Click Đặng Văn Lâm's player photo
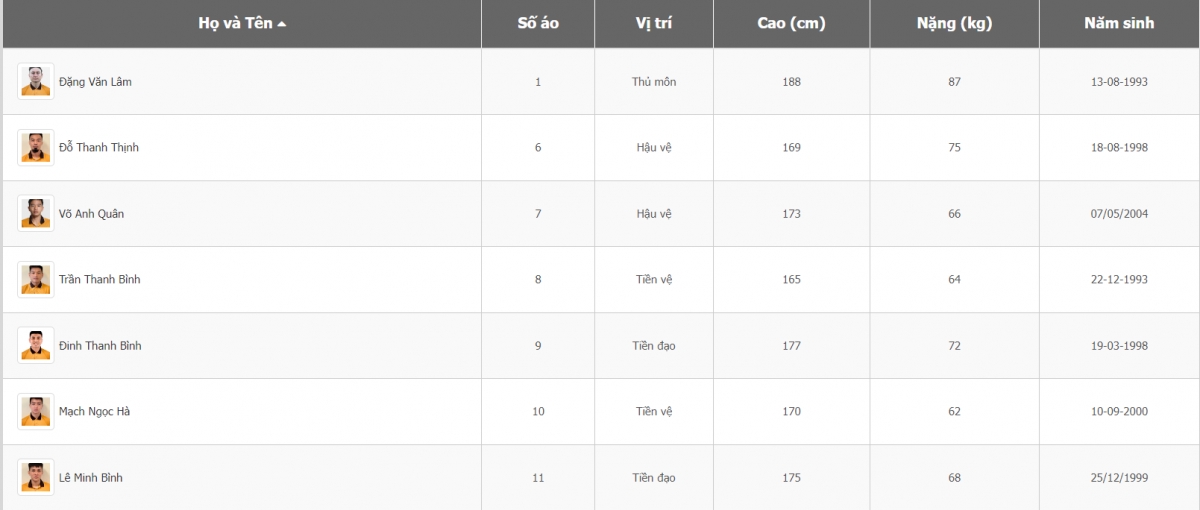The height and width of the screenshot is (510, 1200). click(x=36, y=81)
